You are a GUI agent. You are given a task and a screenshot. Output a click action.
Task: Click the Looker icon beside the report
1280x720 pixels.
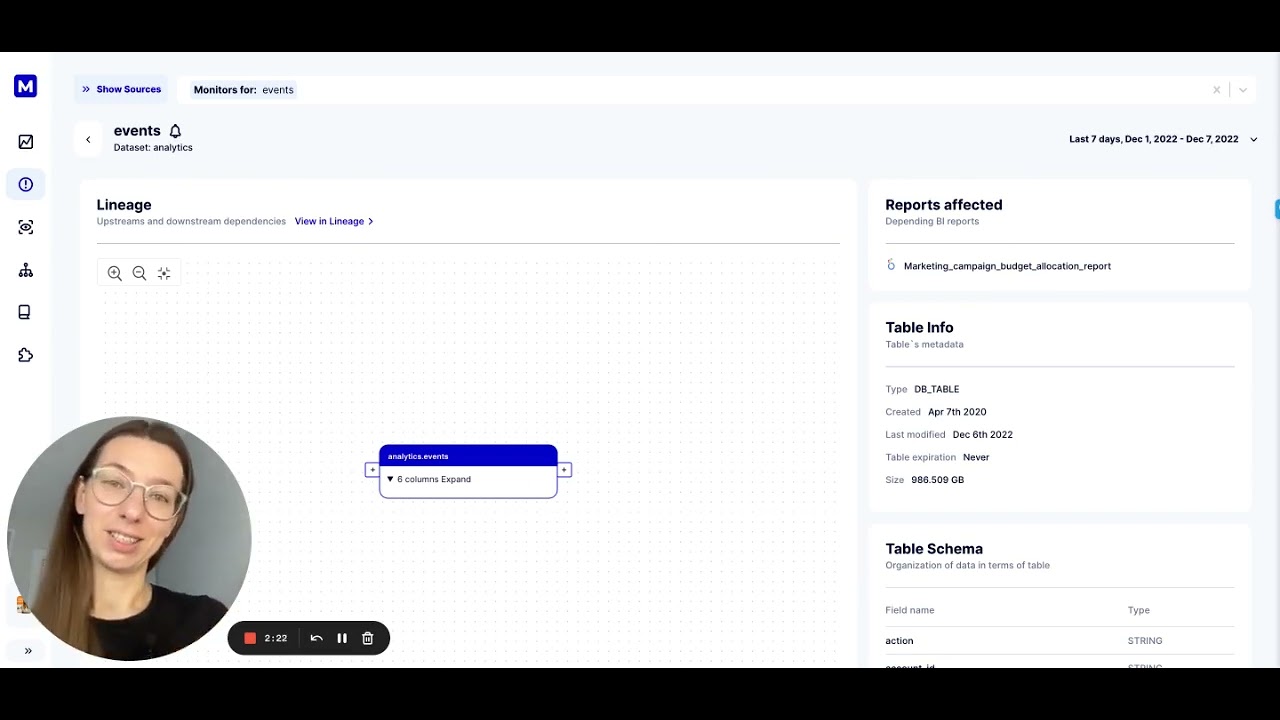coord(891,265)
